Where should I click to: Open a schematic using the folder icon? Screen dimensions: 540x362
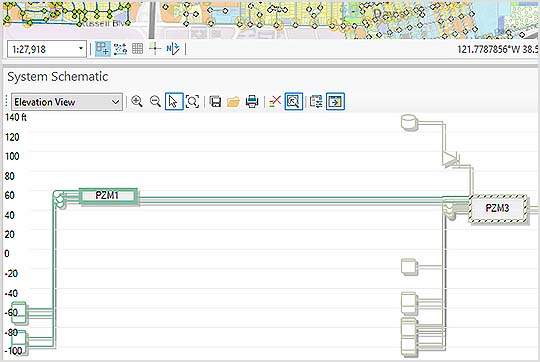point(233,102)
